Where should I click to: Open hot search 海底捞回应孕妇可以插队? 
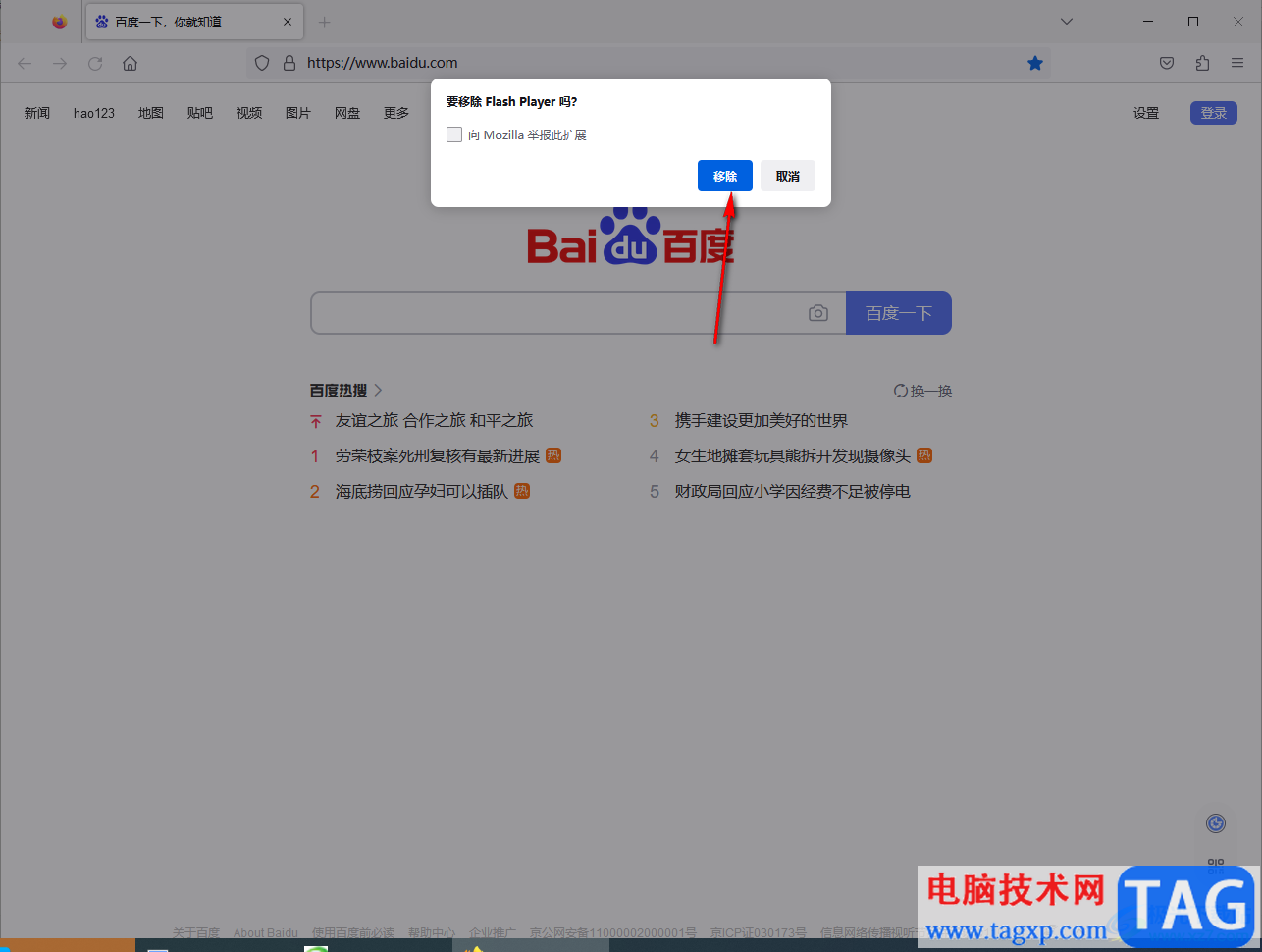pyautogui.click(x=422, y=491)
